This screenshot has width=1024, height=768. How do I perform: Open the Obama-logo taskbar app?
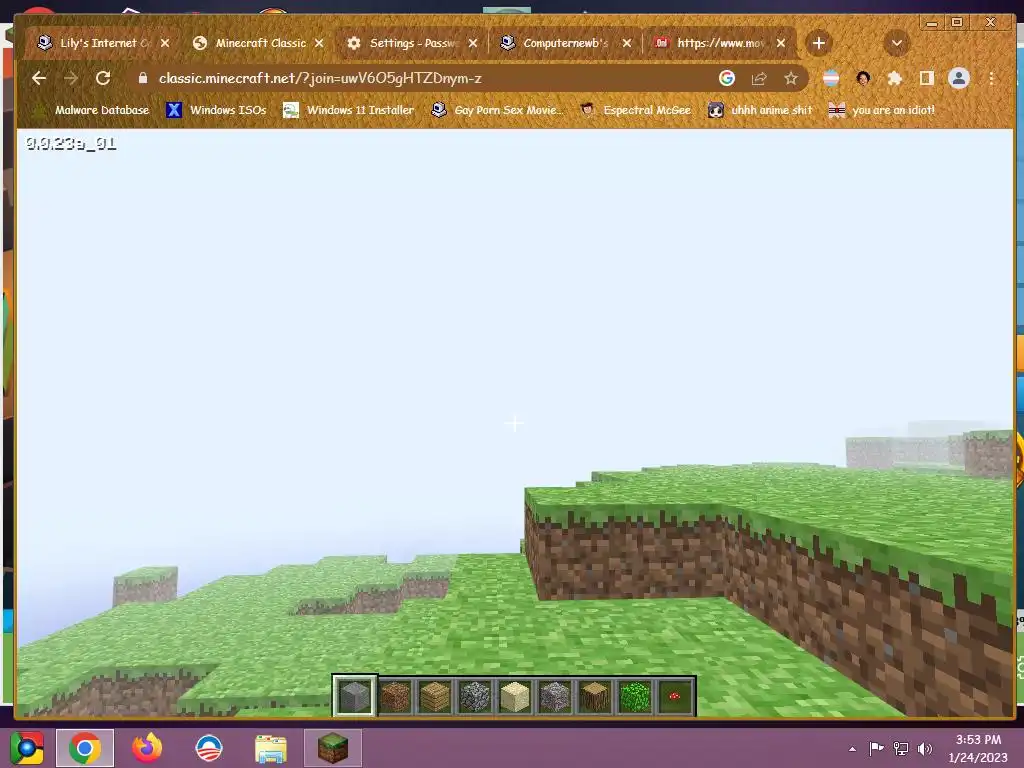coord(209,748)
